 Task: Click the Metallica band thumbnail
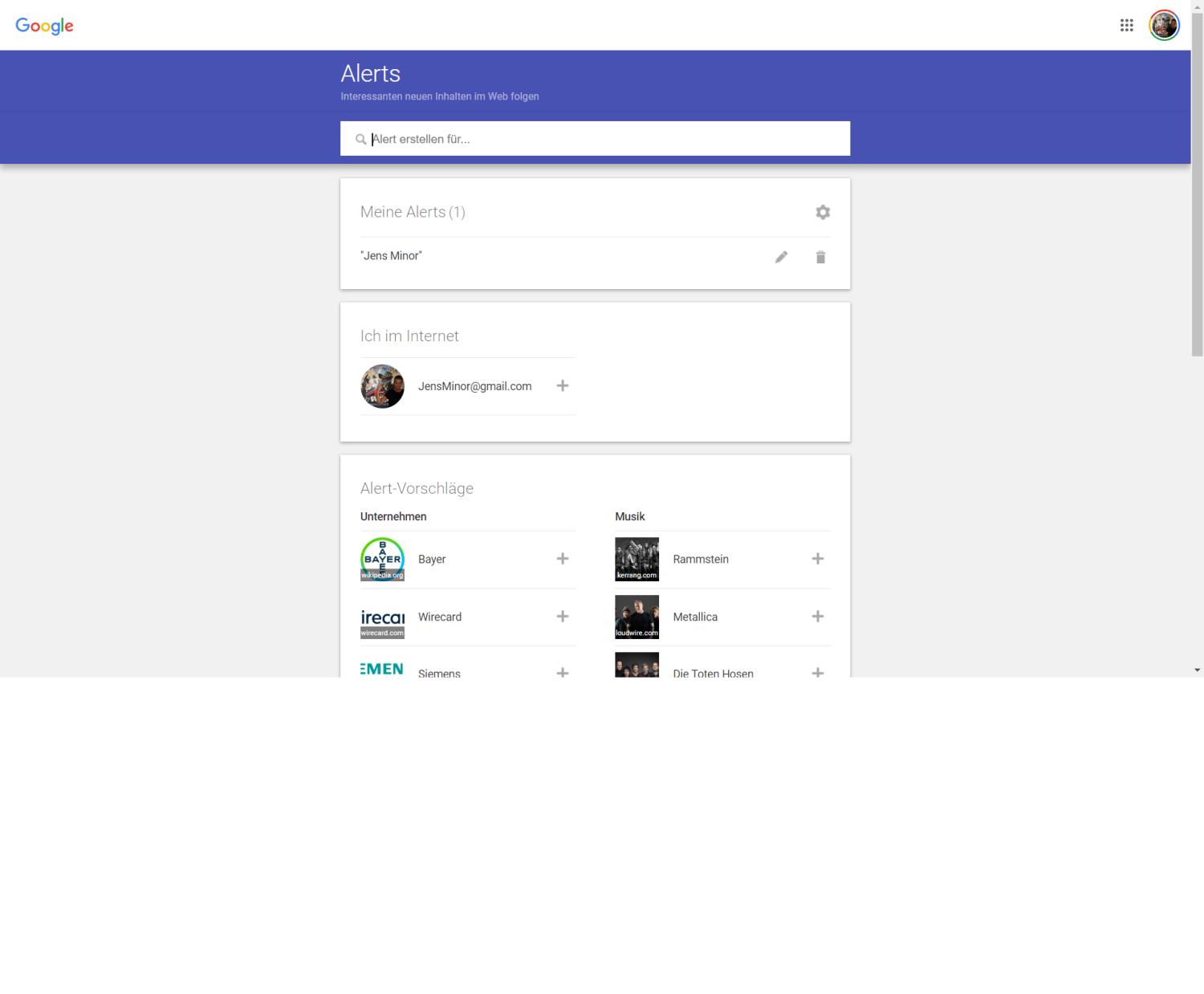point(637,617)
